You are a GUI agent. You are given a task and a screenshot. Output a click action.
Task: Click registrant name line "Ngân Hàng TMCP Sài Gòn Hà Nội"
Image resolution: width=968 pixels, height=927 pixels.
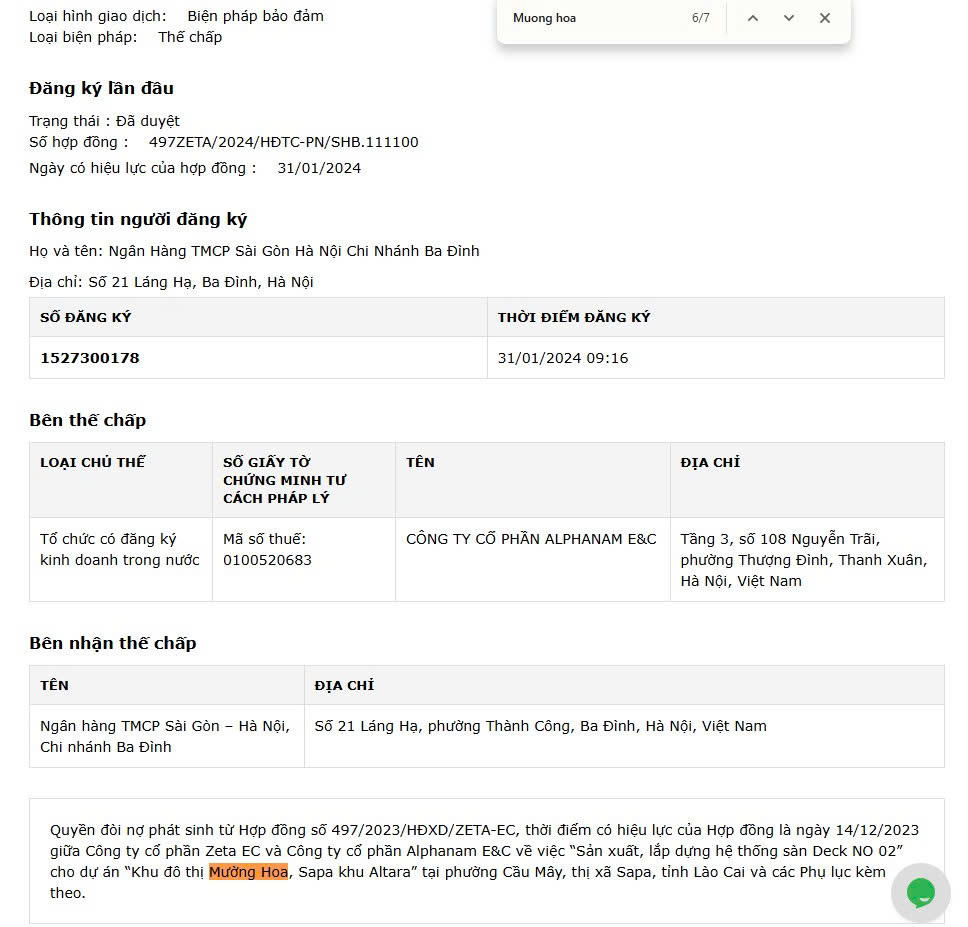254,251
